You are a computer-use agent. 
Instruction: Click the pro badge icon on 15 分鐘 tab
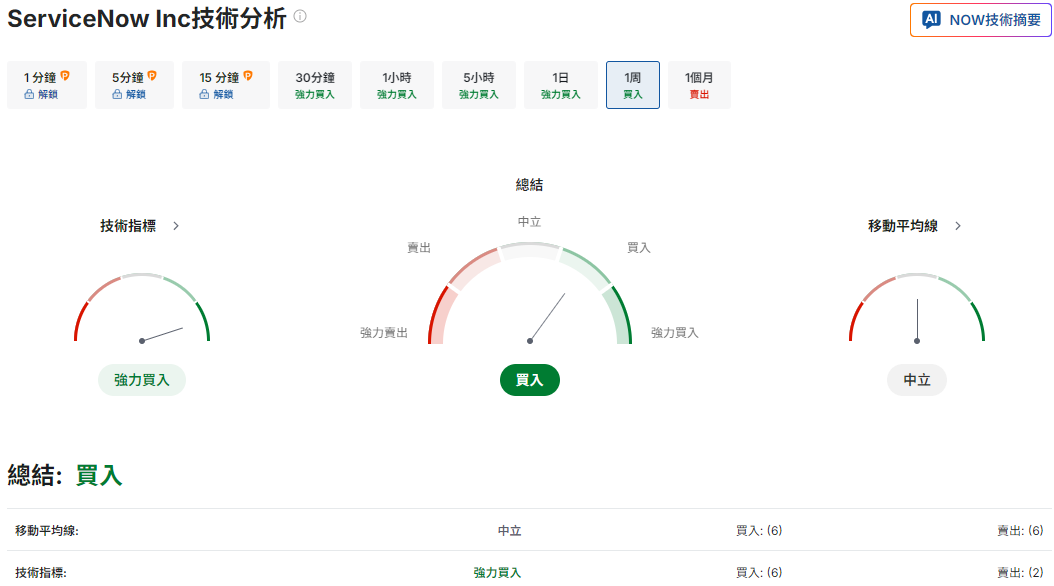248,76
